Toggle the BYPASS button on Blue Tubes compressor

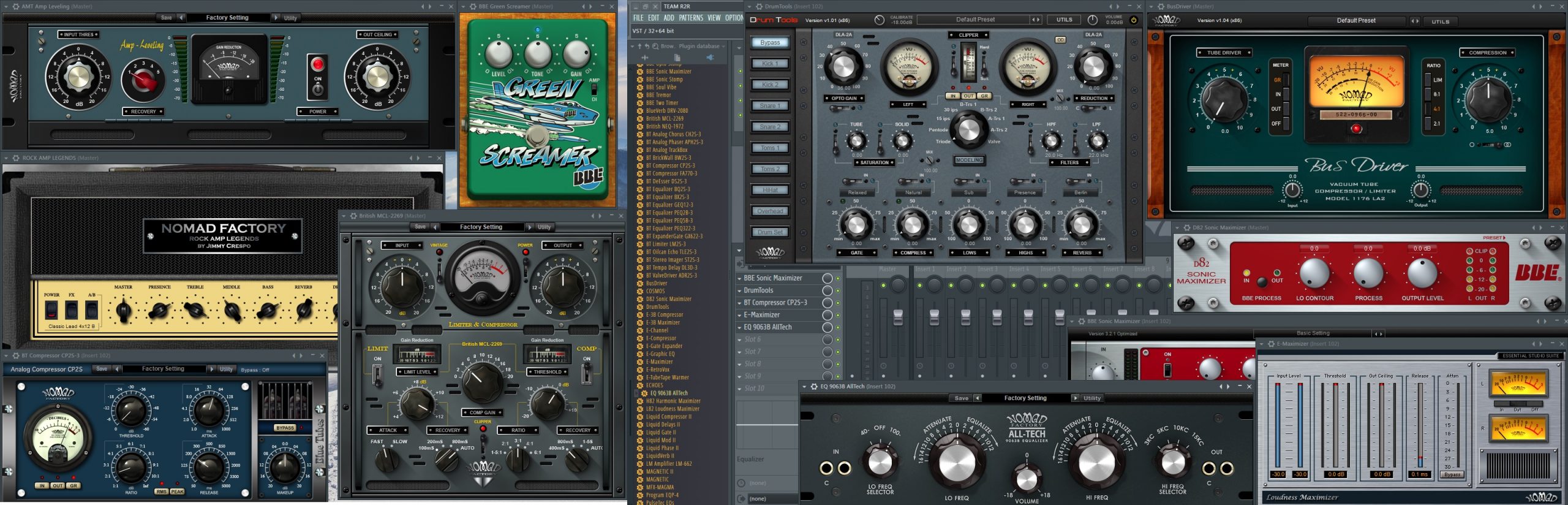[x=285, y=428]
